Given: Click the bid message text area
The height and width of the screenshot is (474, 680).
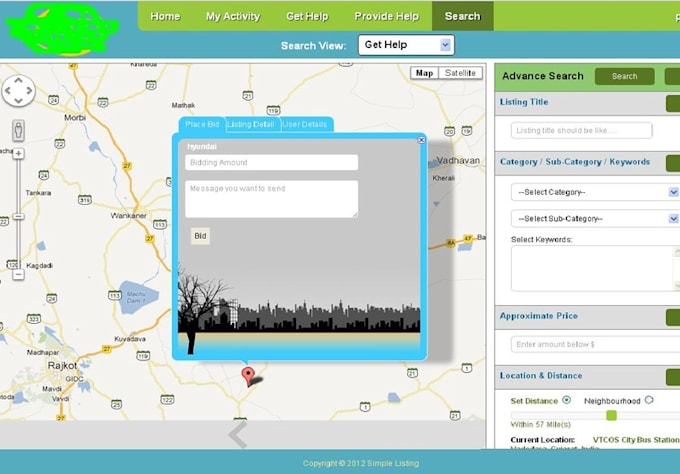Looking at the screenshot, I should (x=271, y=199).
